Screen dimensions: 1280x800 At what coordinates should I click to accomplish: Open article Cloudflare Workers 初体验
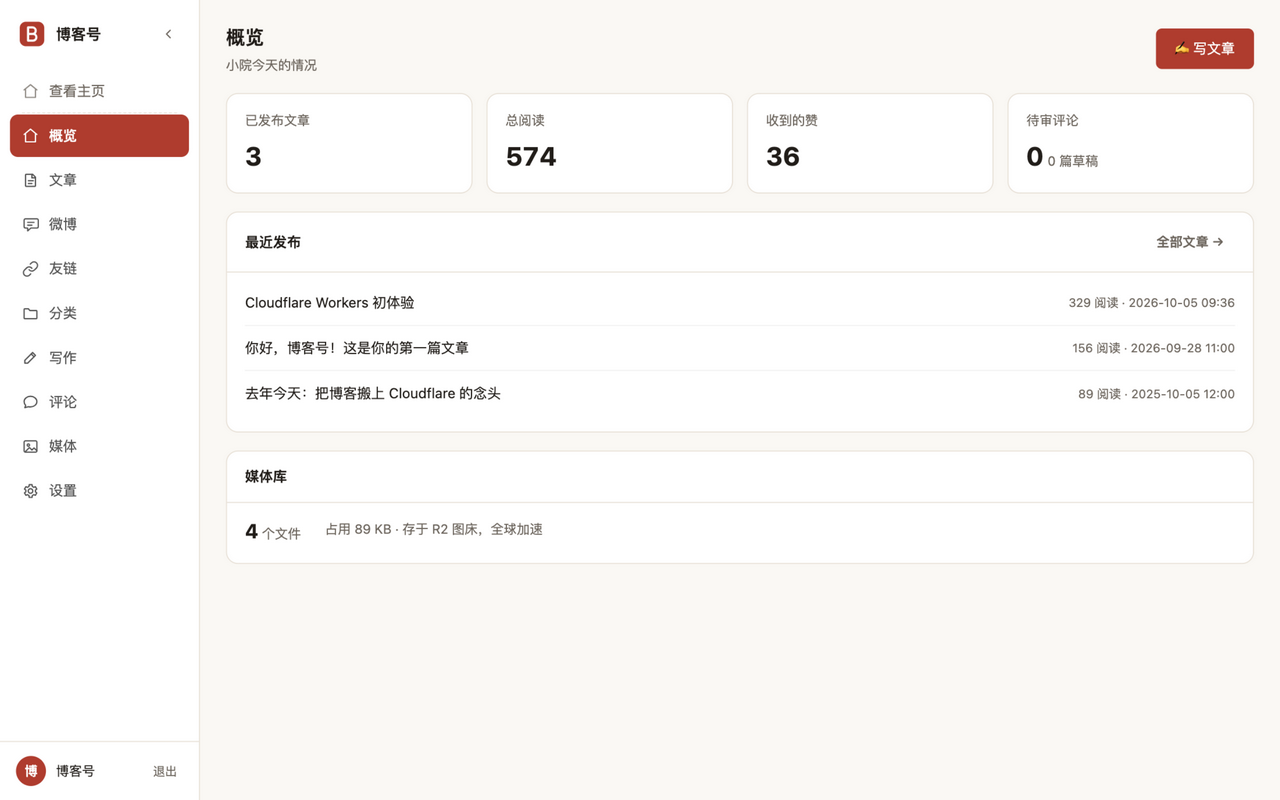click(329, 302)
